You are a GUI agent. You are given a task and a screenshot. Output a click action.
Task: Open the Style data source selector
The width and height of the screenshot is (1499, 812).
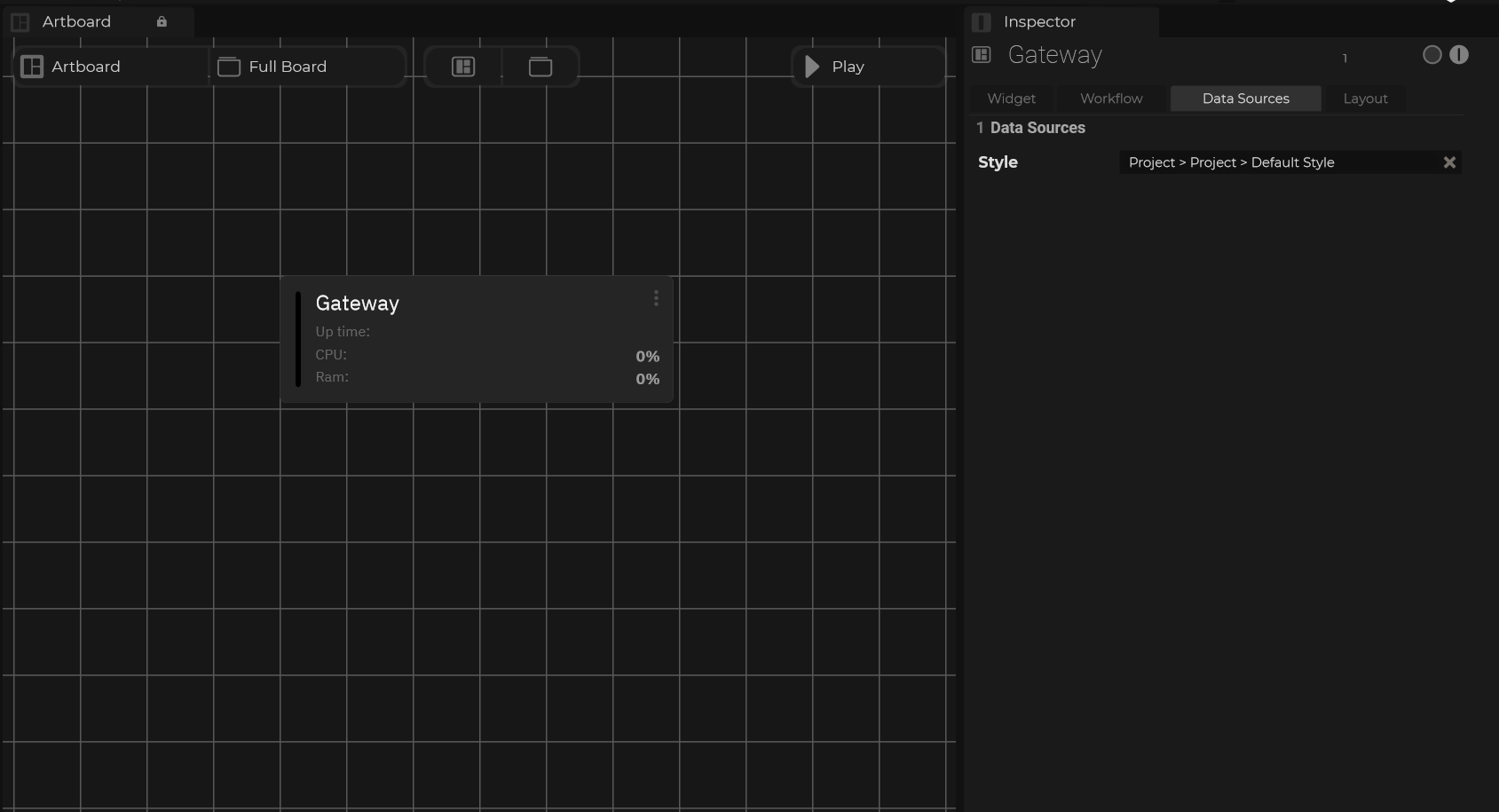pyautogui.click(x=1278, y=162)
